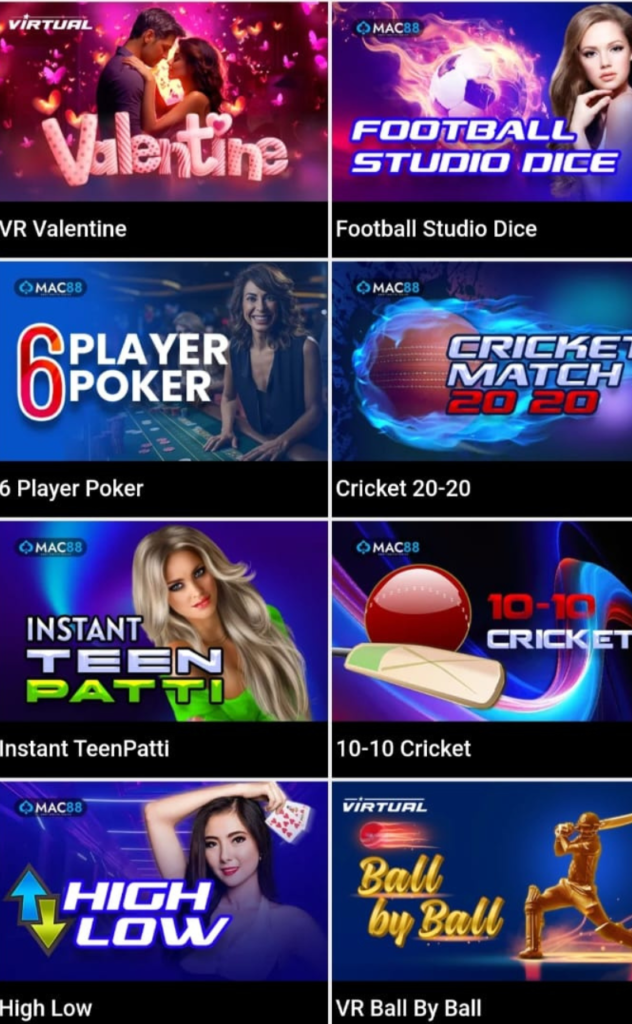
Task: Click the "Football Studio Dice" title label
Action: [436, 229]
